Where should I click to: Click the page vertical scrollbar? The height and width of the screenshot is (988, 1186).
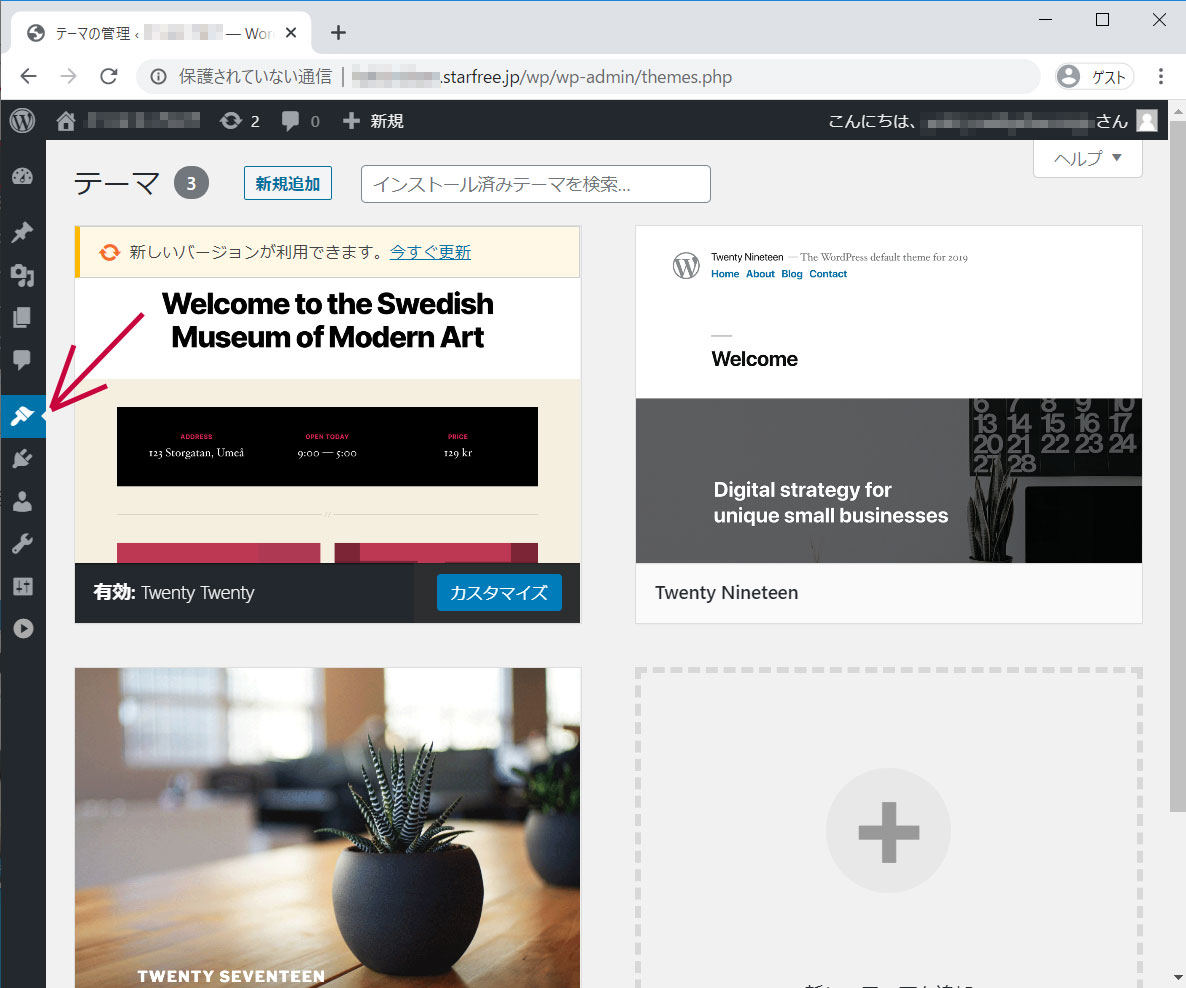(1178, 465)
